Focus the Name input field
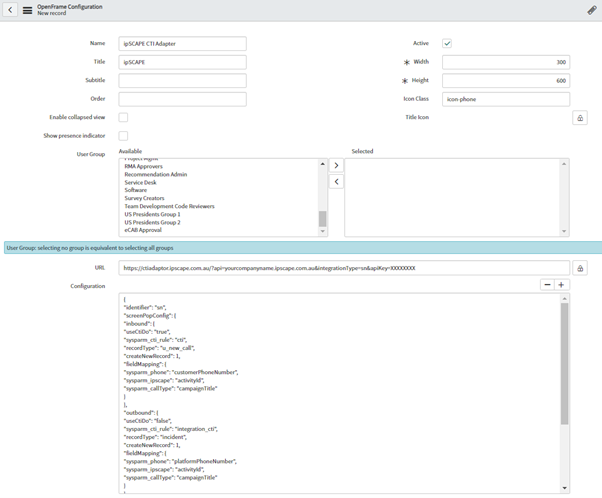Screen dimensions: 602x498 [182, 43]
